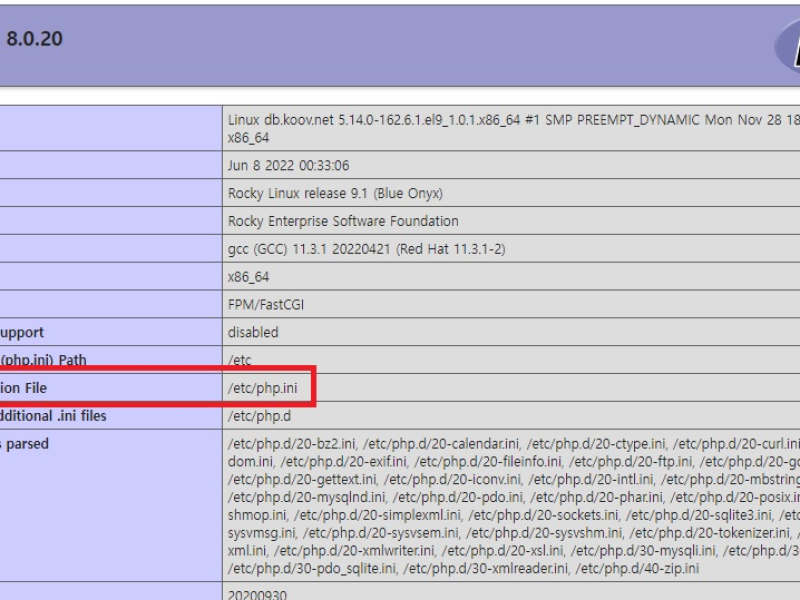Select the /etc/php.d/30-xmlreader.ini entry
Image resolution: width=800 pixels, height=600 pixels.
tap(486, 568)
